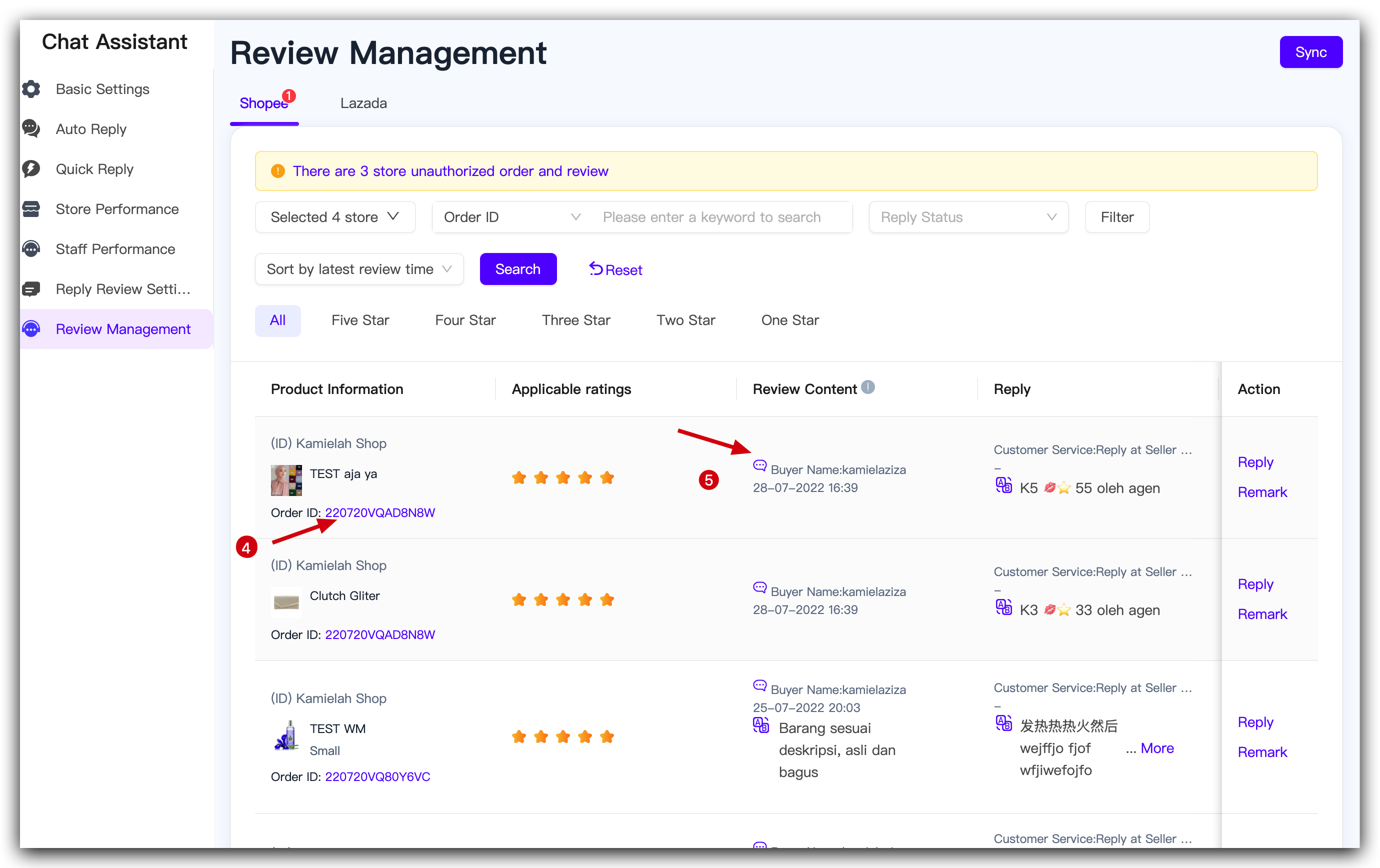The height and width of the screenshot is (868, 1380).
Task: Click the Store Performance icon
Action: [31, 209]
